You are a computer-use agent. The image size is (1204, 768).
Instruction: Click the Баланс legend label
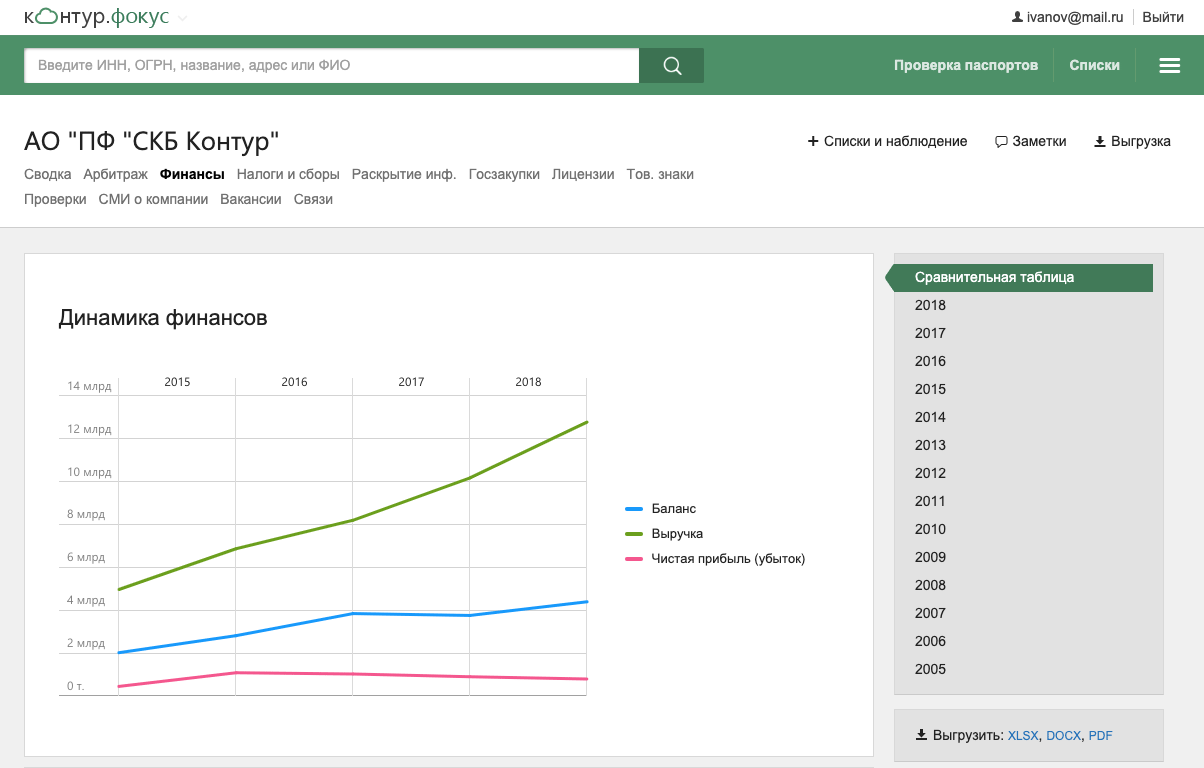point(674,509)
